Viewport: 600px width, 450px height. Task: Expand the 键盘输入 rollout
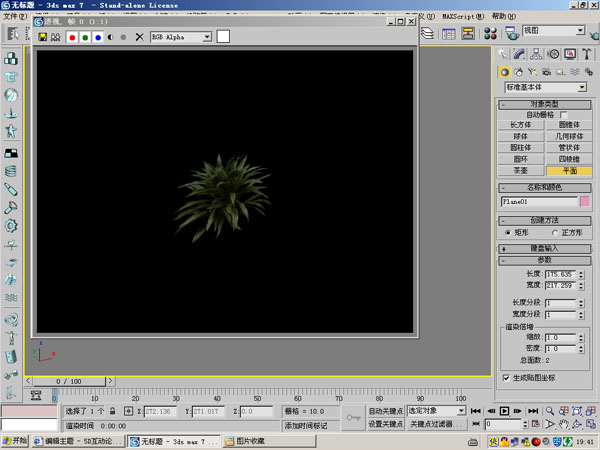click(x=545, y=249)
